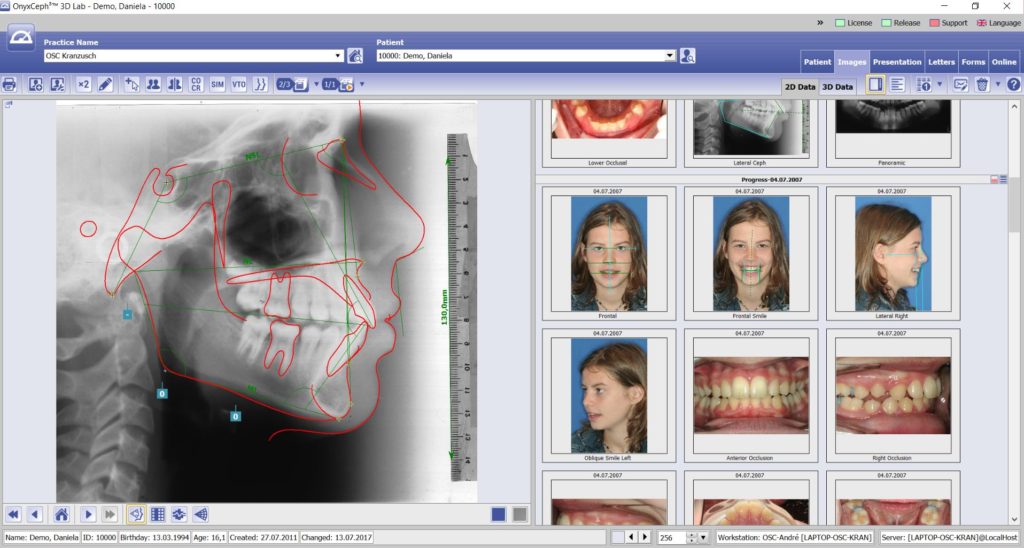Click the table grid icon below image
The height and width of the screenshot is (548, 1024).
tap(157, 515)
